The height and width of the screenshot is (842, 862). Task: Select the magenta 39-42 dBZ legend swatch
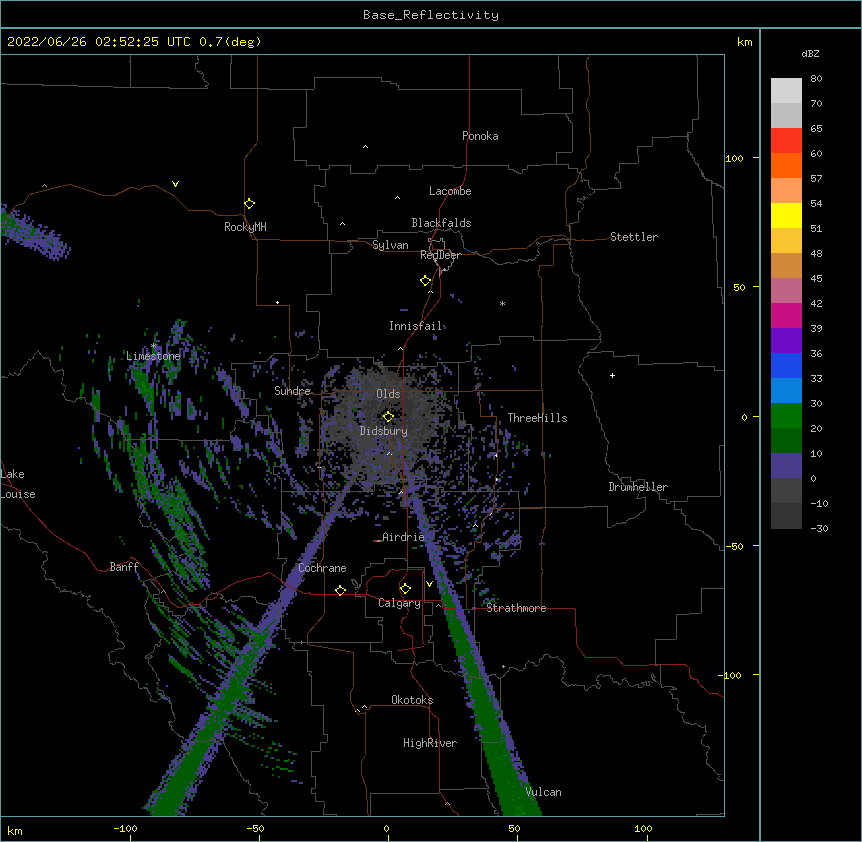pos(786,316)
